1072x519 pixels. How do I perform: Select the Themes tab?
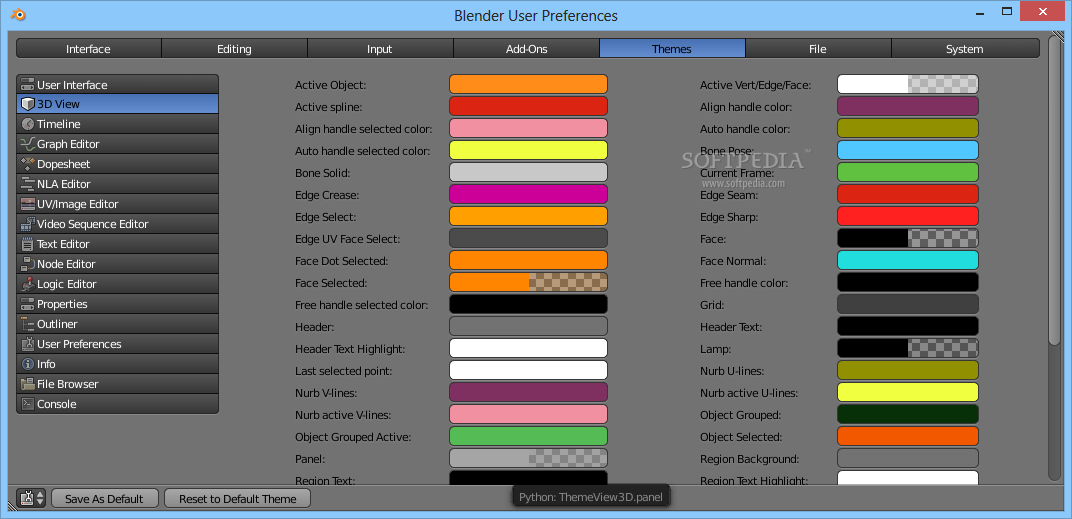click(672, 49)
